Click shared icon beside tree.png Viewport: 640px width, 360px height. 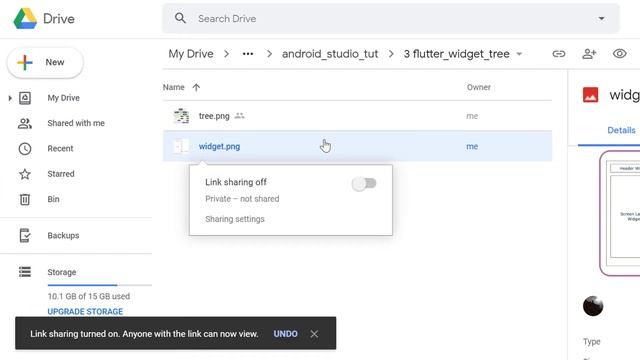[240, 116]
